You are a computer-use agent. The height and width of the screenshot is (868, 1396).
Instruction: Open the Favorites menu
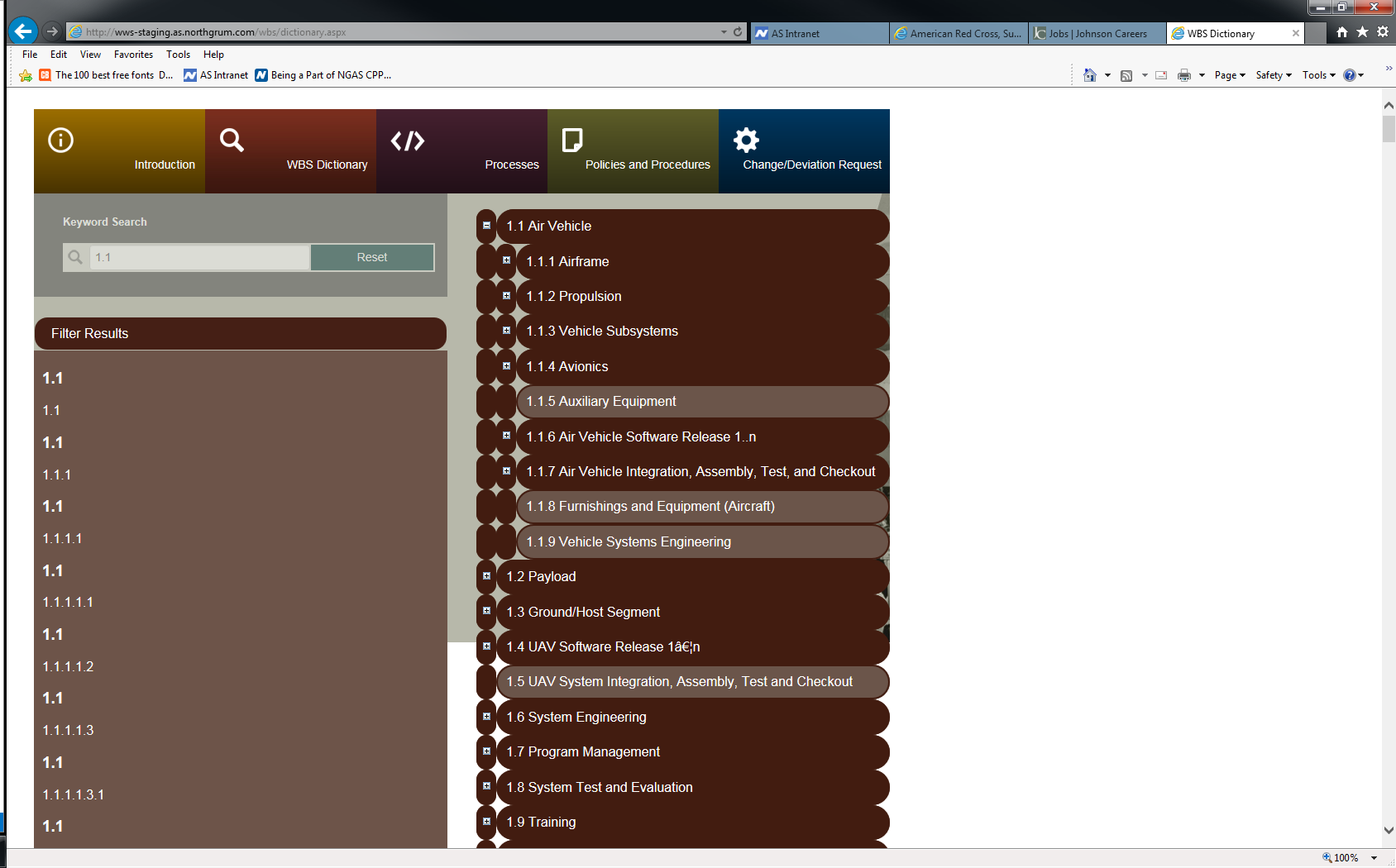(133, 55)
